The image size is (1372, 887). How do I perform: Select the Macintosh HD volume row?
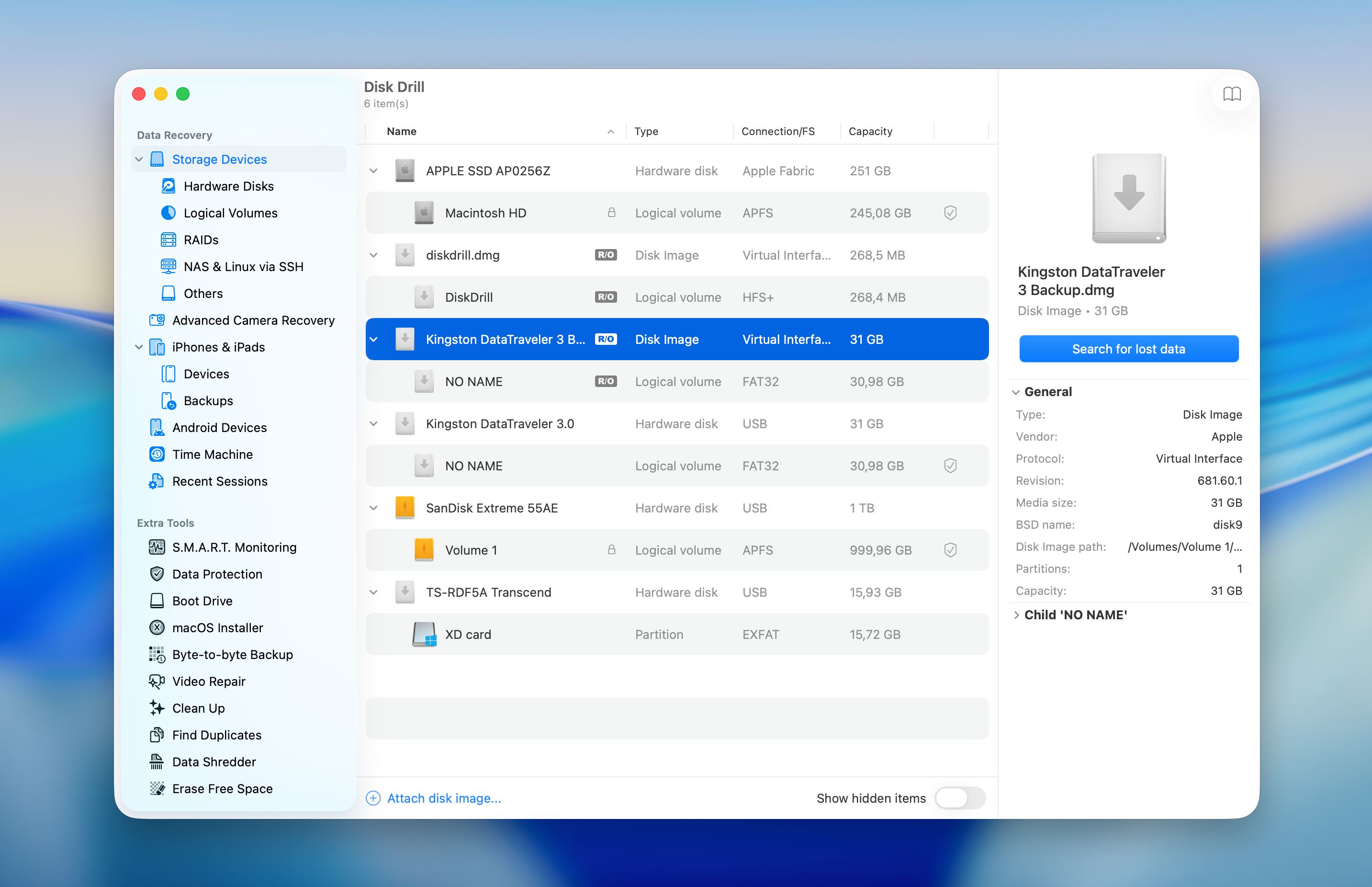point(677,213)
